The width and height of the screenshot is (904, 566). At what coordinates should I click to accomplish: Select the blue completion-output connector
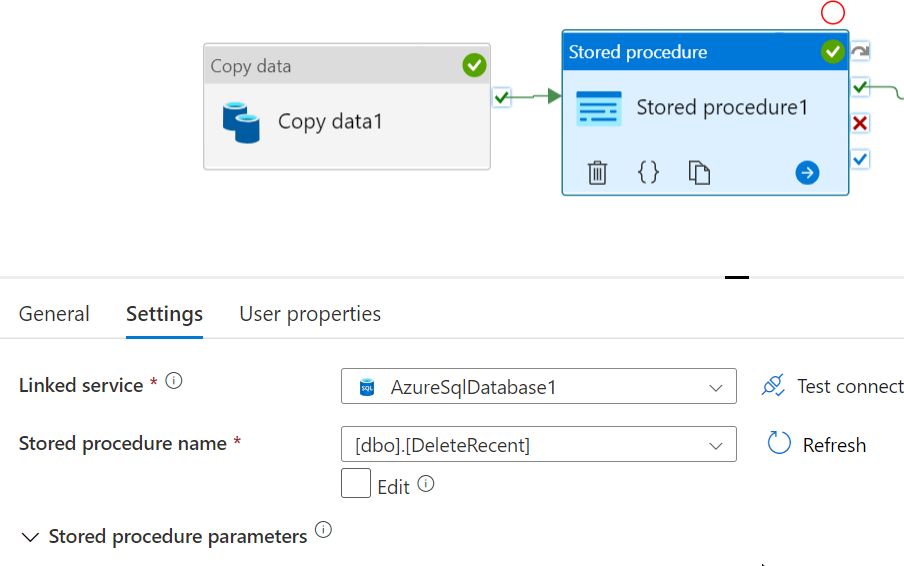(860, 159)
